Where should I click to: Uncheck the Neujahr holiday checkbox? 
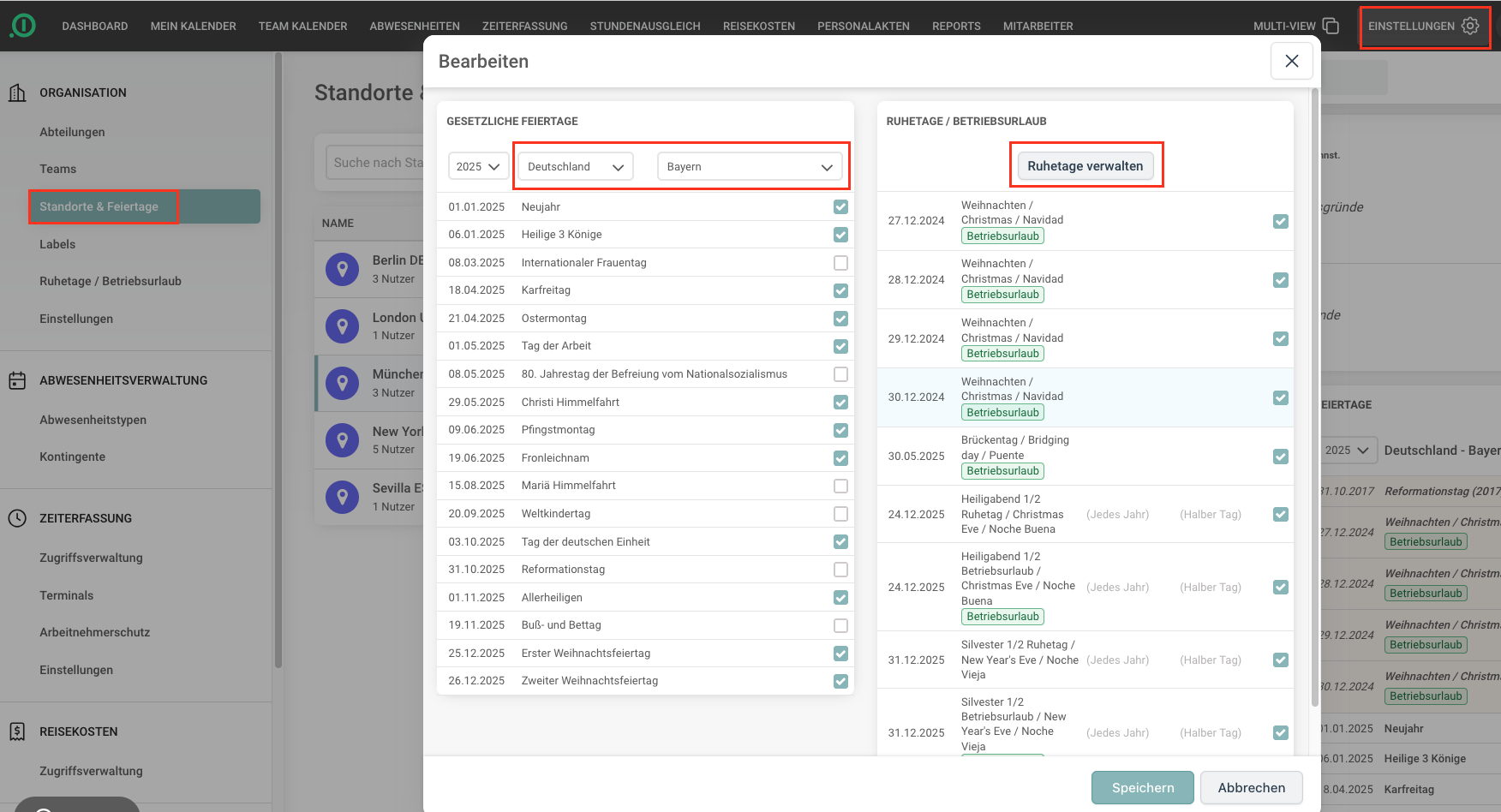coord(840,206)
